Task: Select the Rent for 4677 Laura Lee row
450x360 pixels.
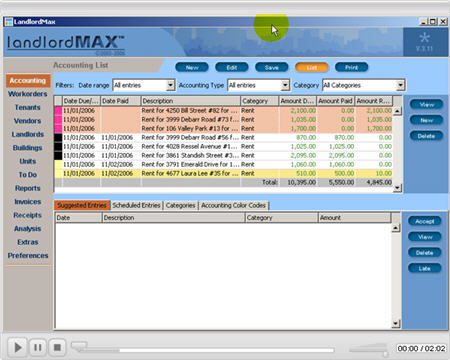Action: [223, 173]
